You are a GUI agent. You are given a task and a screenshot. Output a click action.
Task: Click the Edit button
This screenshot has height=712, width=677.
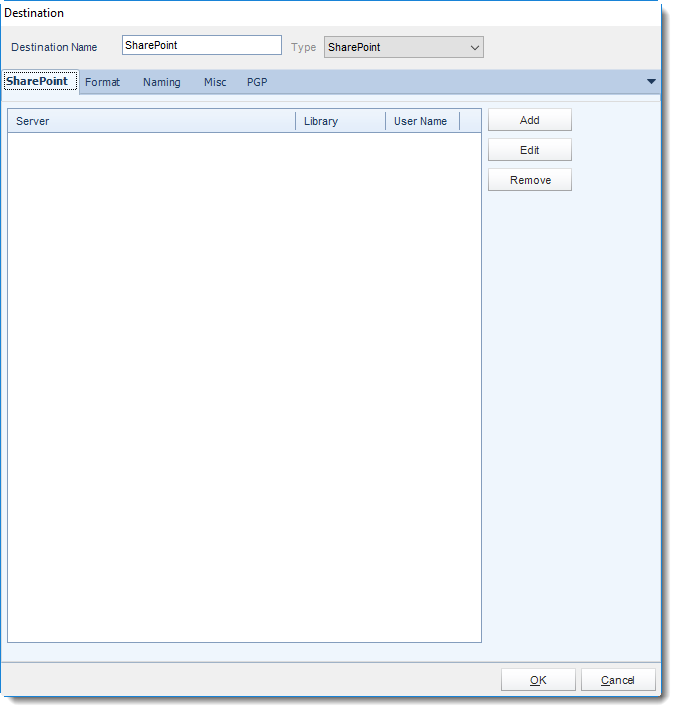tap(529, 150)
